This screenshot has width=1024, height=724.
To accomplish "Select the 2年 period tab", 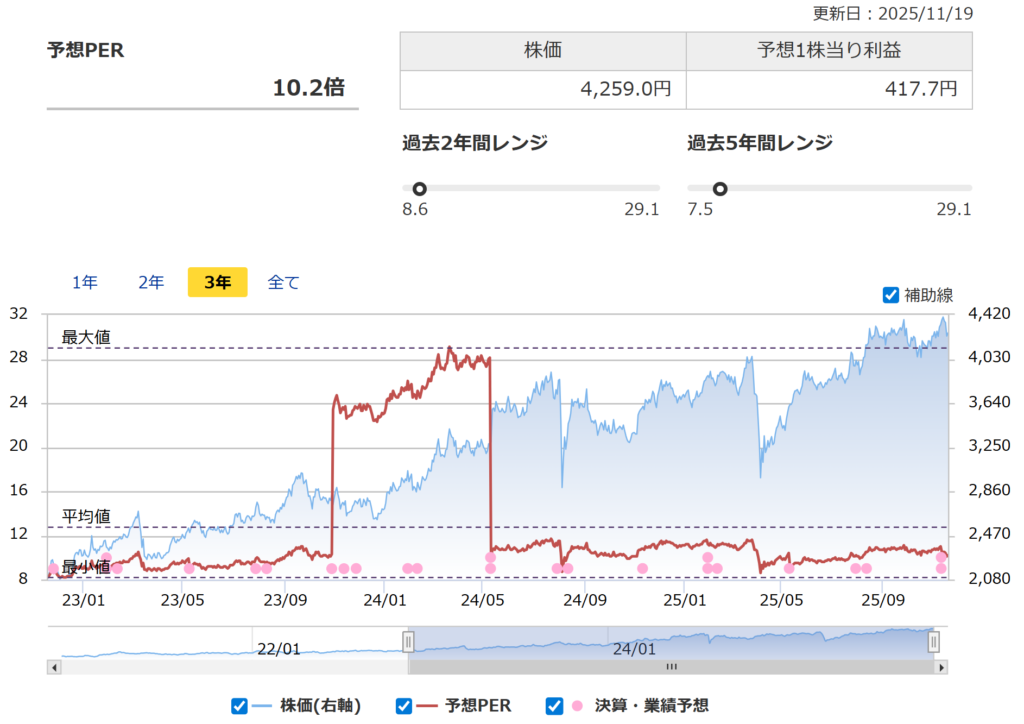I will (x=150, y=282).
